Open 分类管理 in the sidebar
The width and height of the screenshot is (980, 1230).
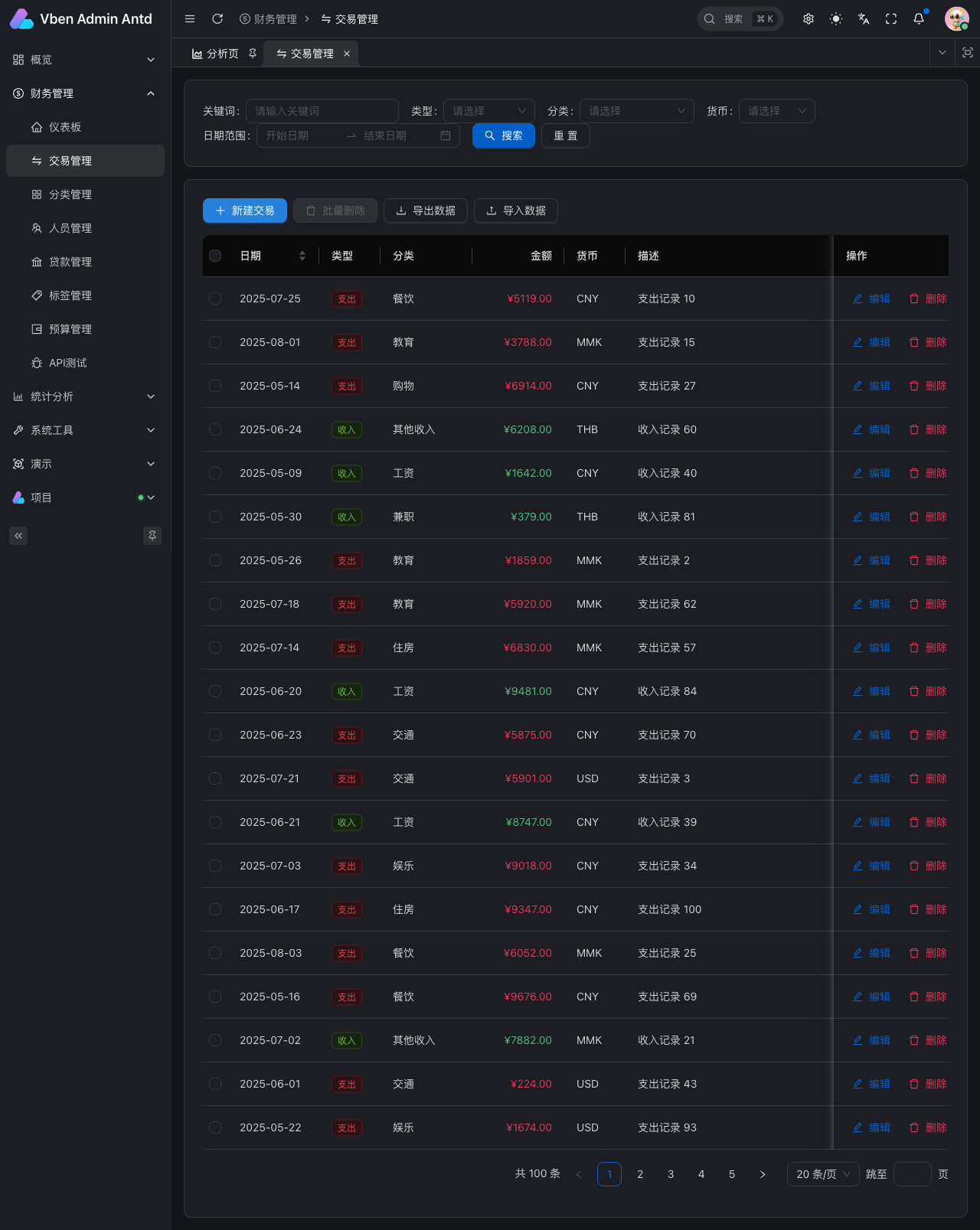point(70,194)
